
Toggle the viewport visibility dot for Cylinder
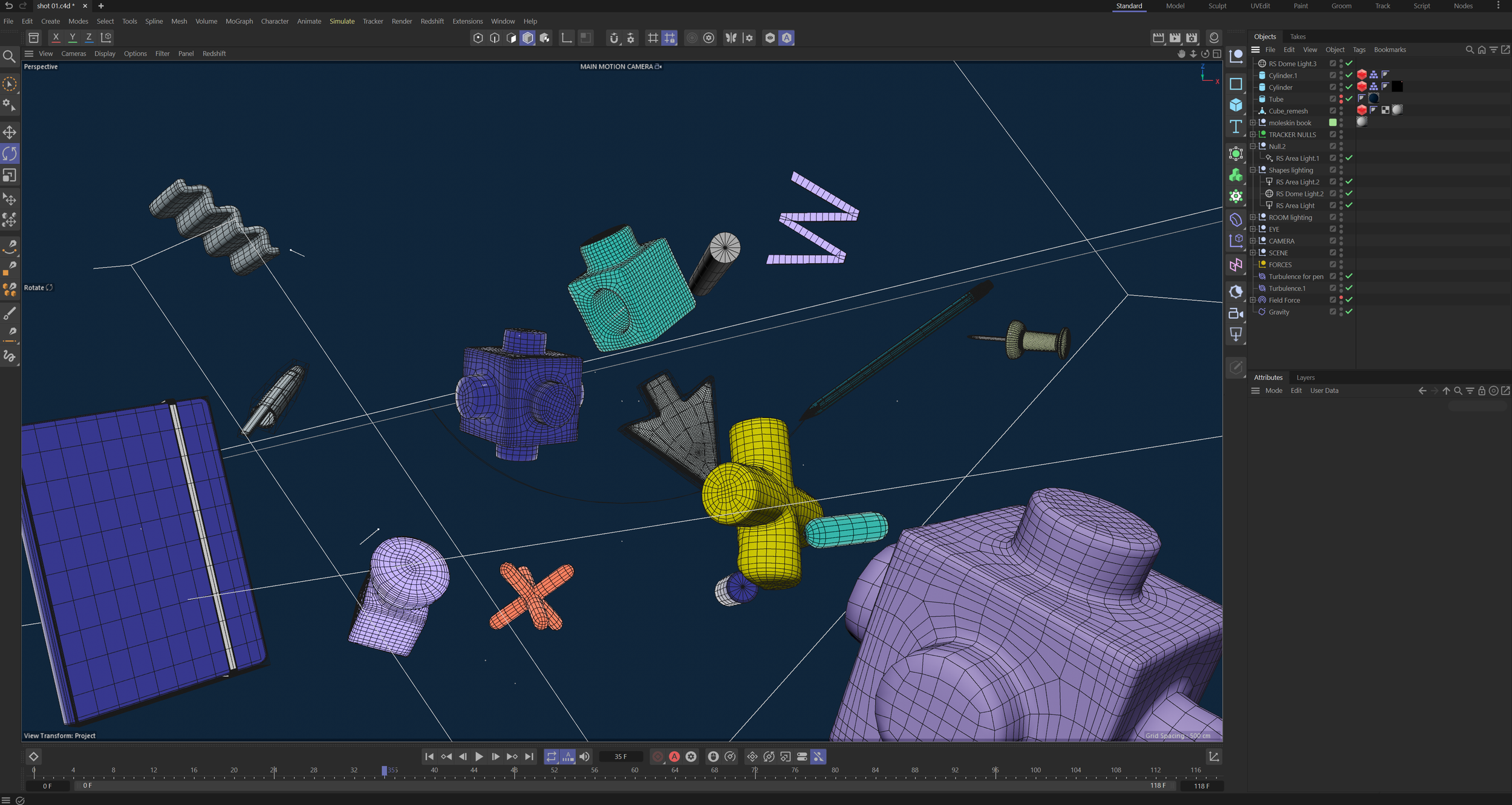(1341, 84)
